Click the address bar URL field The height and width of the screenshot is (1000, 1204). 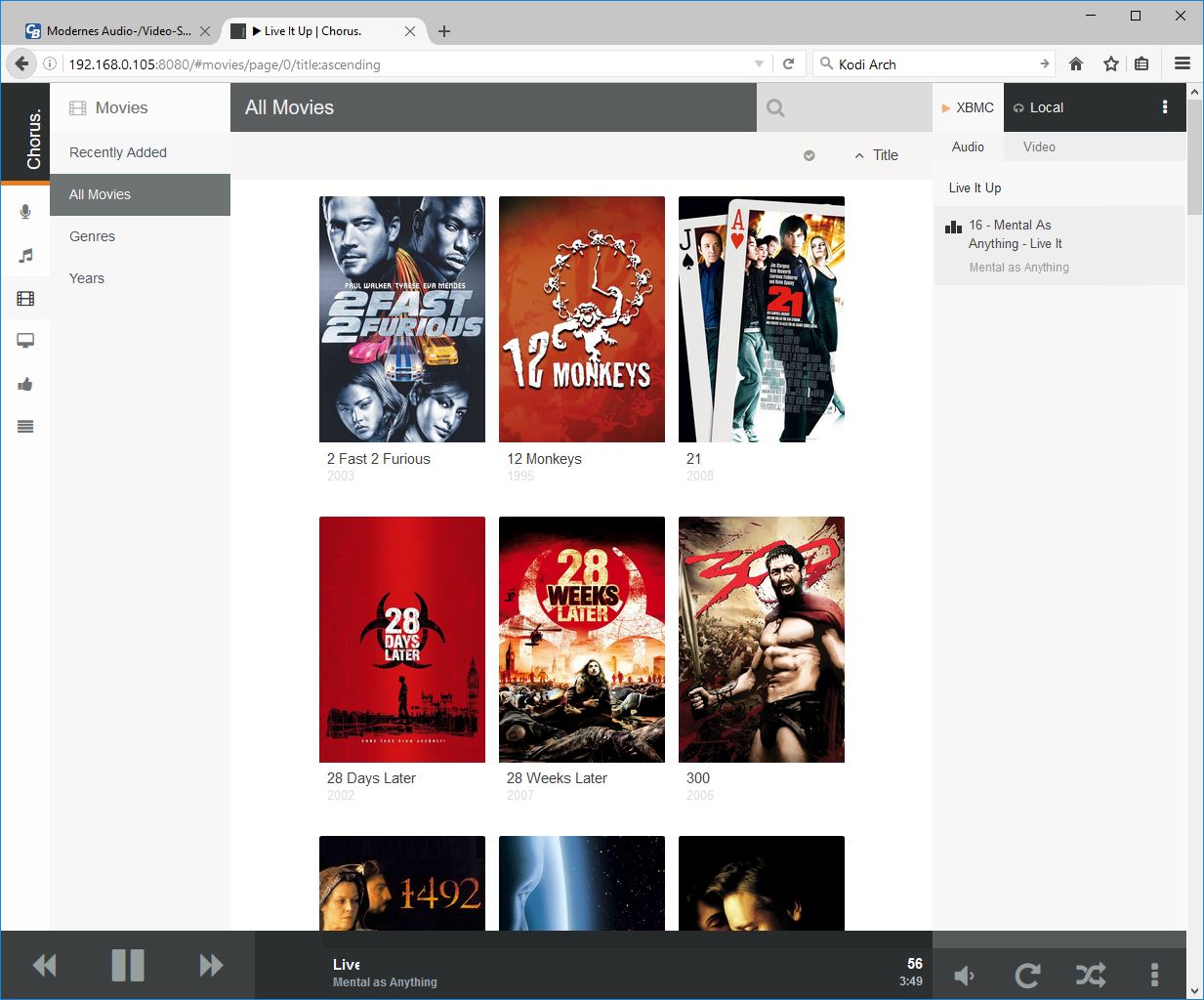click(405, 63)
